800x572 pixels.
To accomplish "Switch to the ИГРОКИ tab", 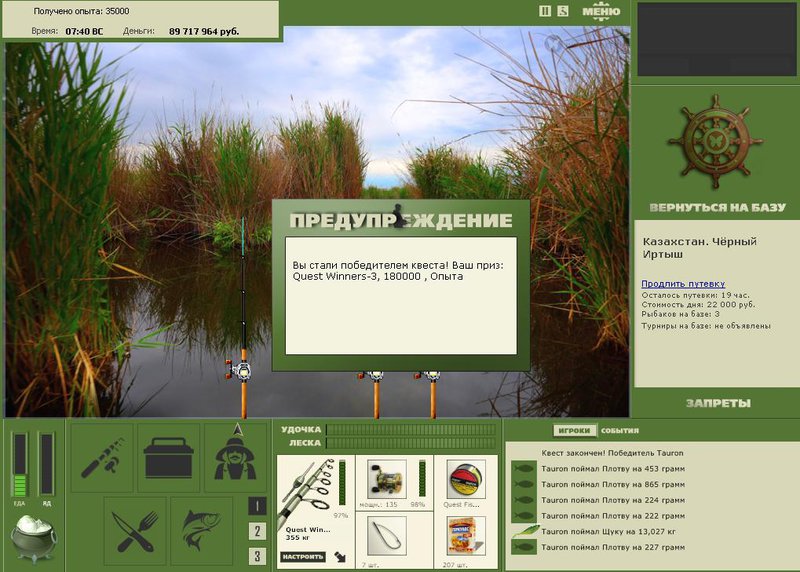I will (574, 431).
